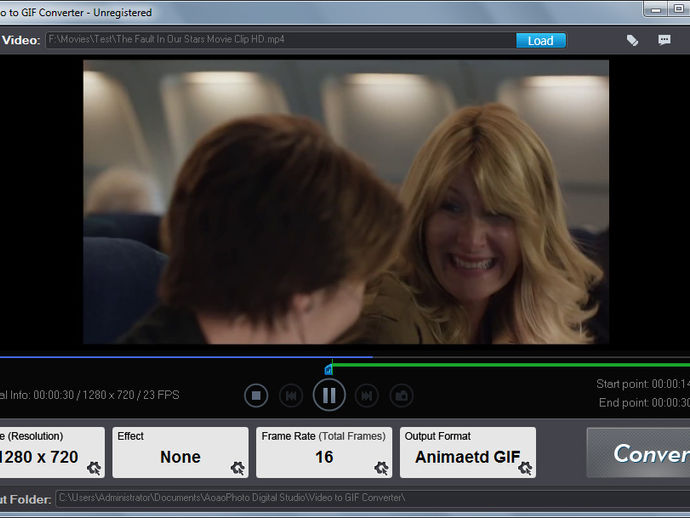690x518 pixels.
Task: Click the blue start point marker
Action: 328,369
